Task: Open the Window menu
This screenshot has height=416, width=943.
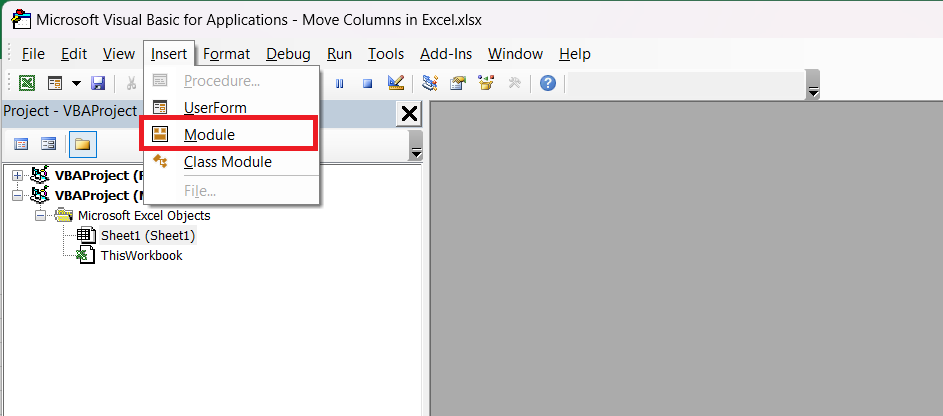Action: click(515, 54)
